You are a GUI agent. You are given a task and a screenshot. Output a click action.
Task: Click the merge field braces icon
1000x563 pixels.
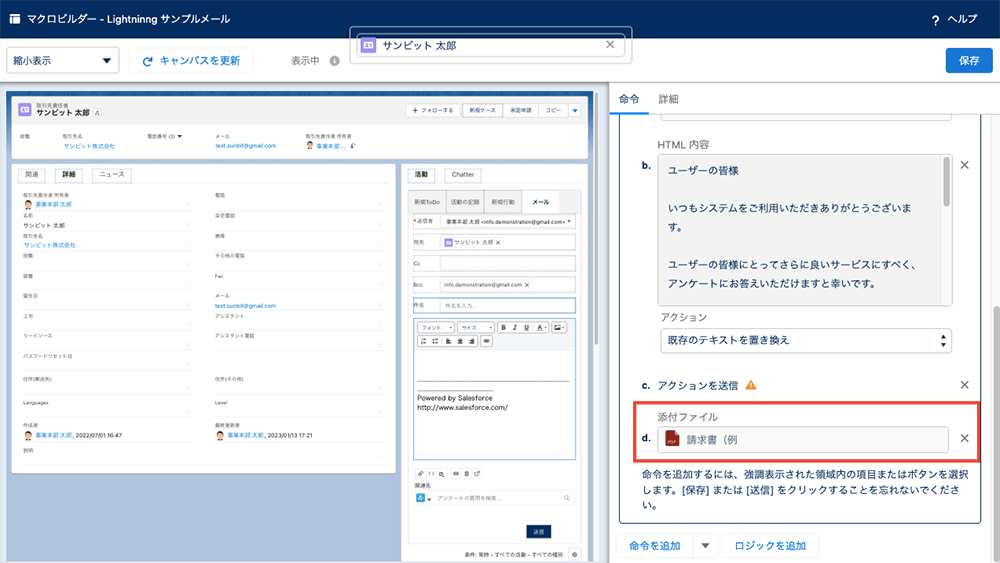431,474
